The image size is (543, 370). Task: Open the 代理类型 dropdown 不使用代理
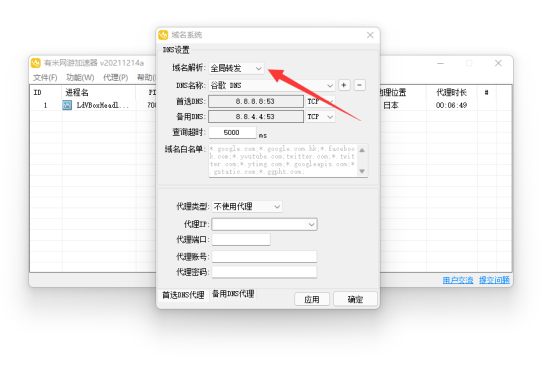247,206
